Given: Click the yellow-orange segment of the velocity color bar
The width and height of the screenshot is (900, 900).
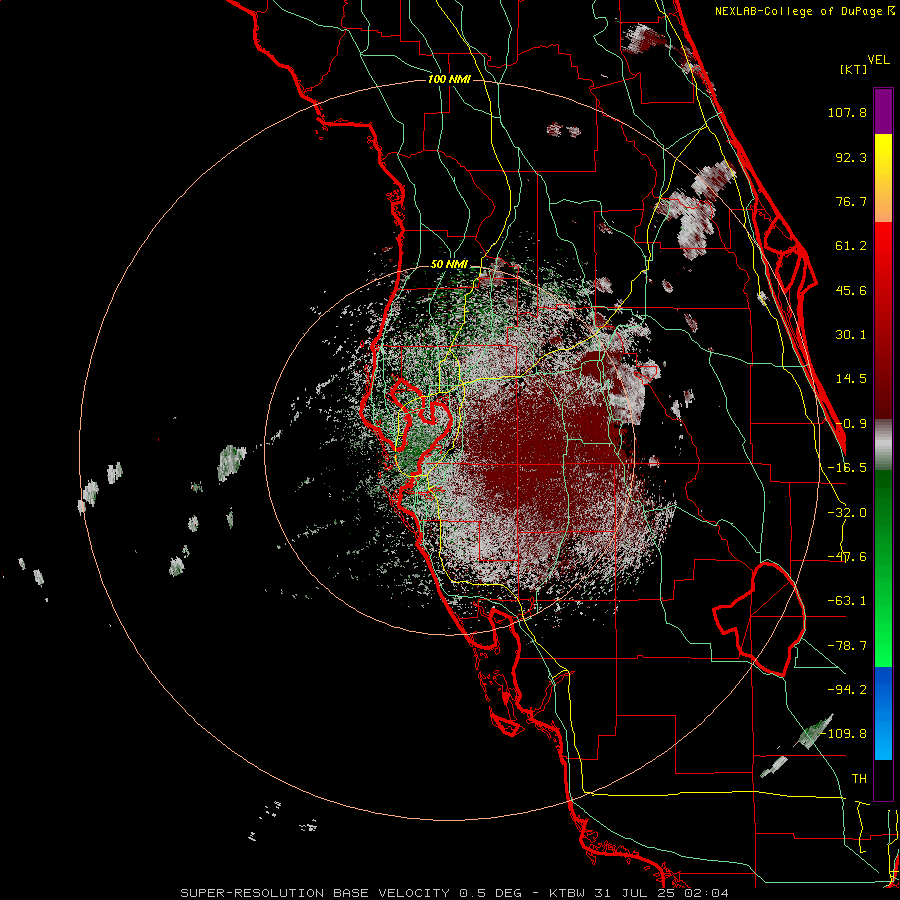Looking at the screenshot, I should click(883, 179).
